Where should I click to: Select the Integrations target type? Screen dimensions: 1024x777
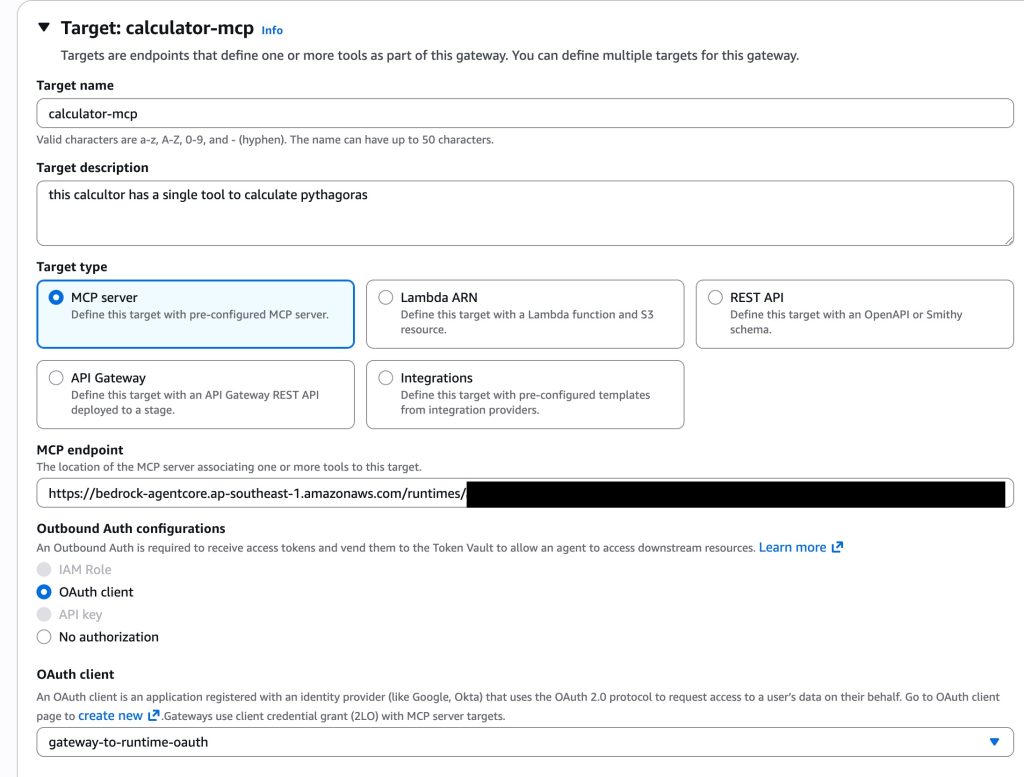[x=386, y=378]
